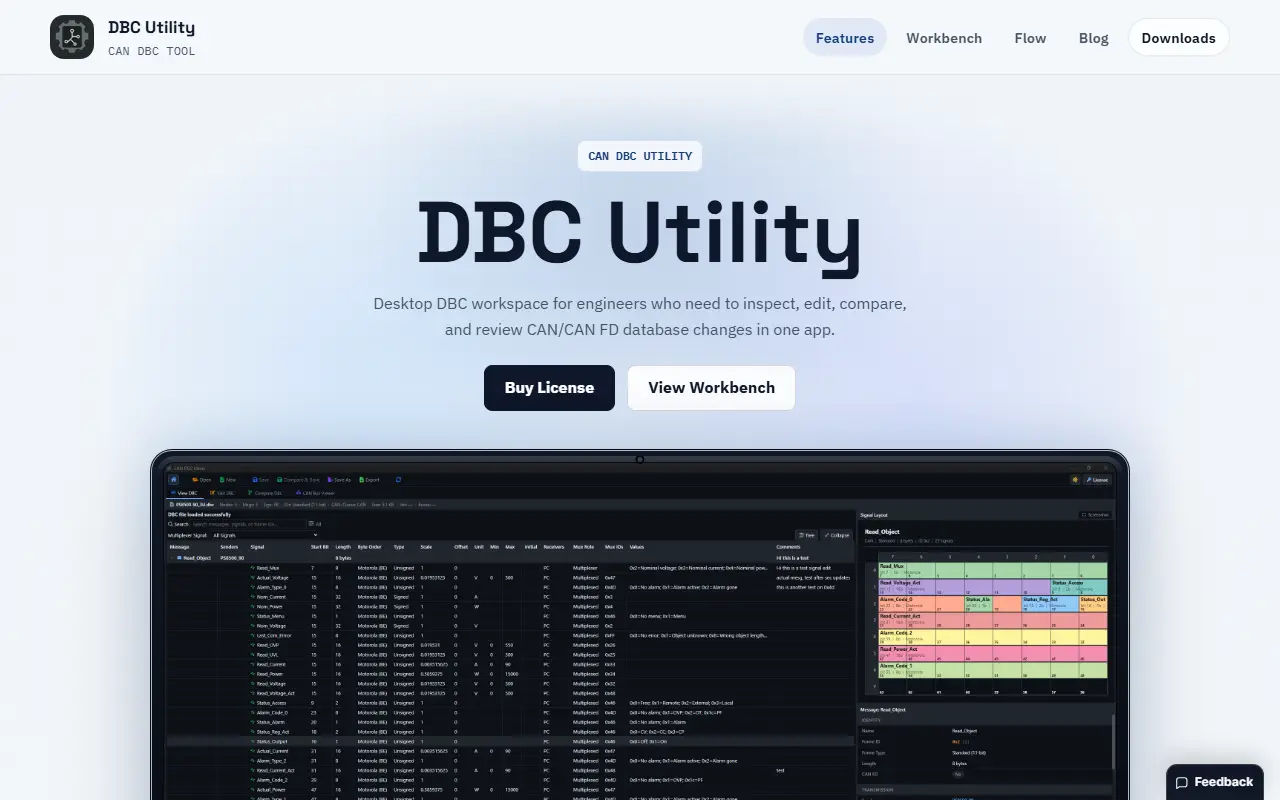
Task: Click the DBC Utility brand title link
Action: tap(151, 27)
